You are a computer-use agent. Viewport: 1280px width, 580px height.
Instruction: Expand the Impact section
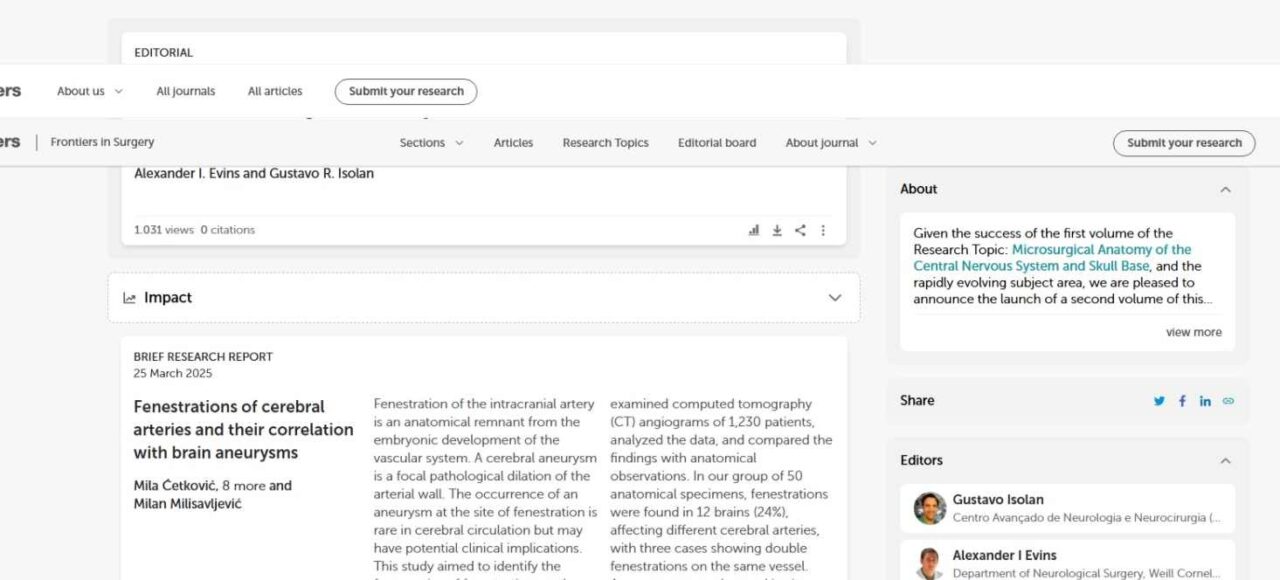[x=835, y=298]
